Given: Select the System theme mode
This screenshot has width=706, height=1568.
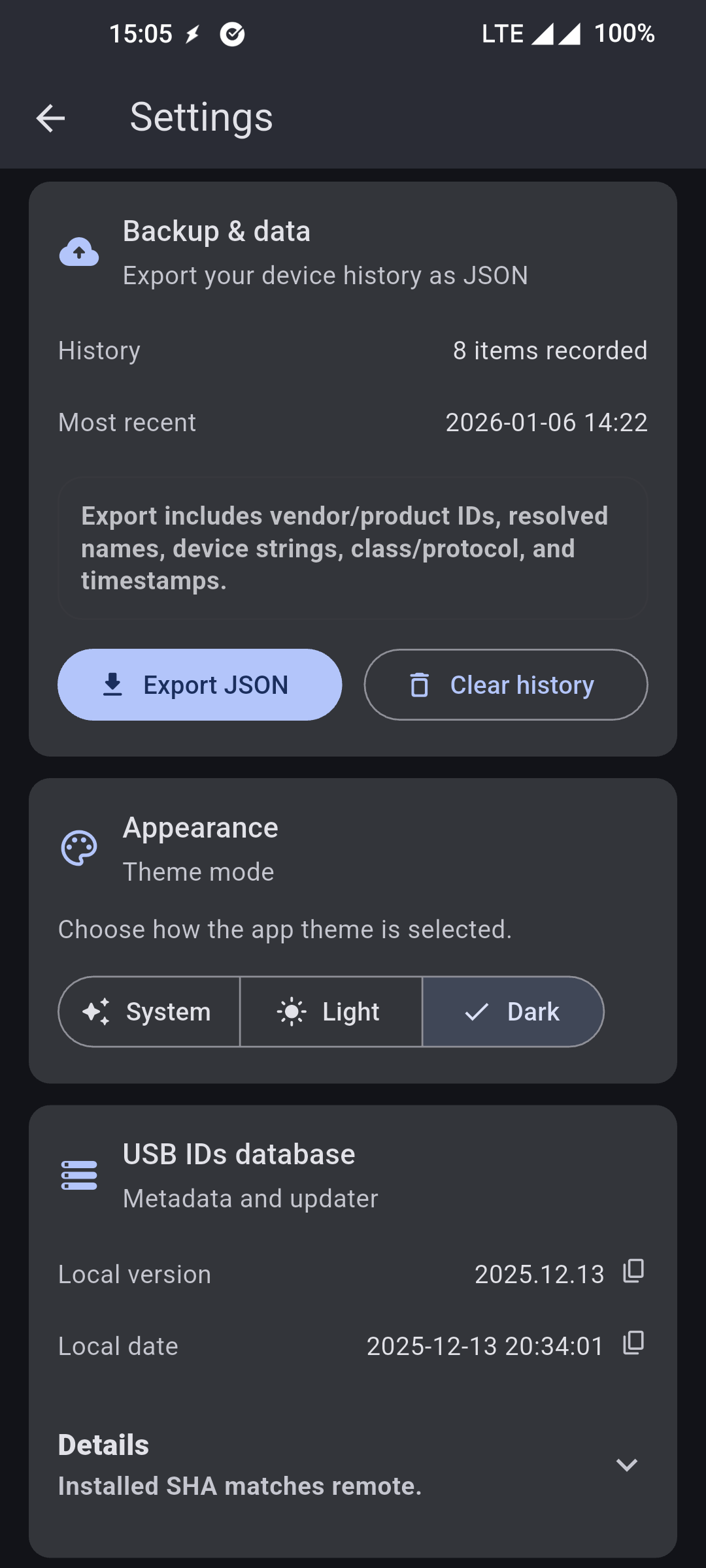Looking at the screenshot, I should click(x=149, y=1012).
